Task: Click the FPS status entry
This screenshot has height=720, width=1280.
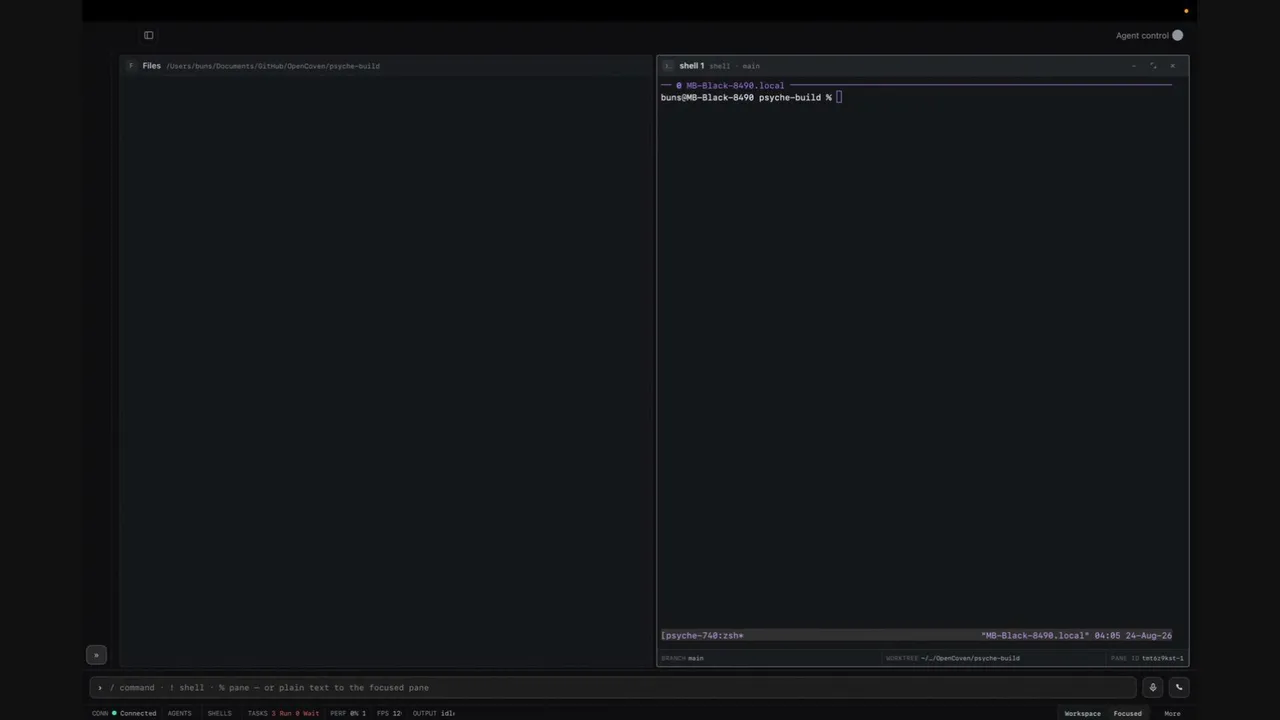Action: coord(389,713)
